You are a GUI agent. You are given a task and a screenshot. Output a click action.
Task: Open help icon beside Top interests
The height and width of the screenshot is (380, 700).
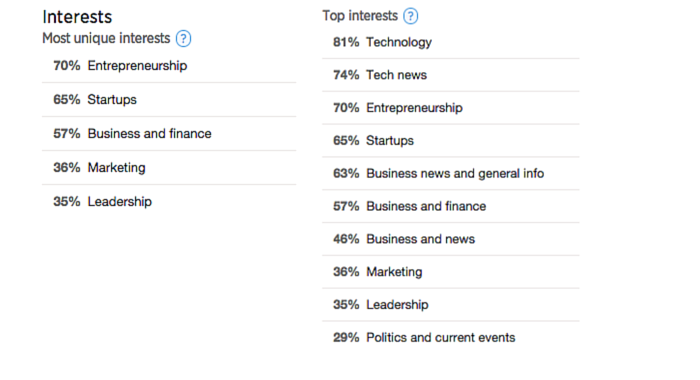410,16
